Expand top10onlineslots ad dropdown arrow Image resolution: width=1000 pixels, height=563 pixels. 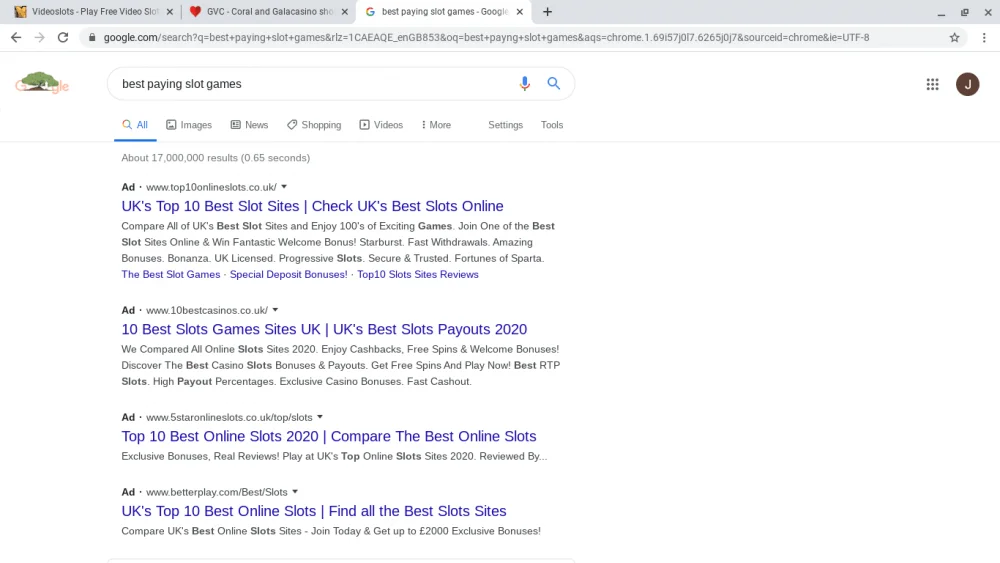284,187
